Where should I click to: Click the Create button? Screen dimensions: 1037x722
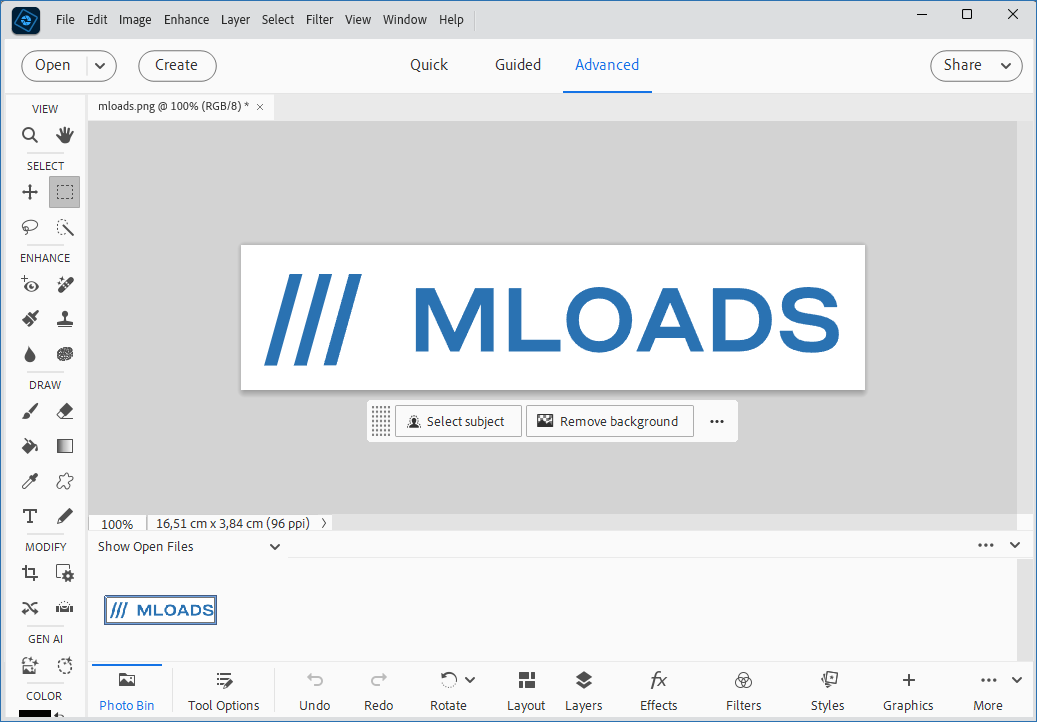point(177,65)
